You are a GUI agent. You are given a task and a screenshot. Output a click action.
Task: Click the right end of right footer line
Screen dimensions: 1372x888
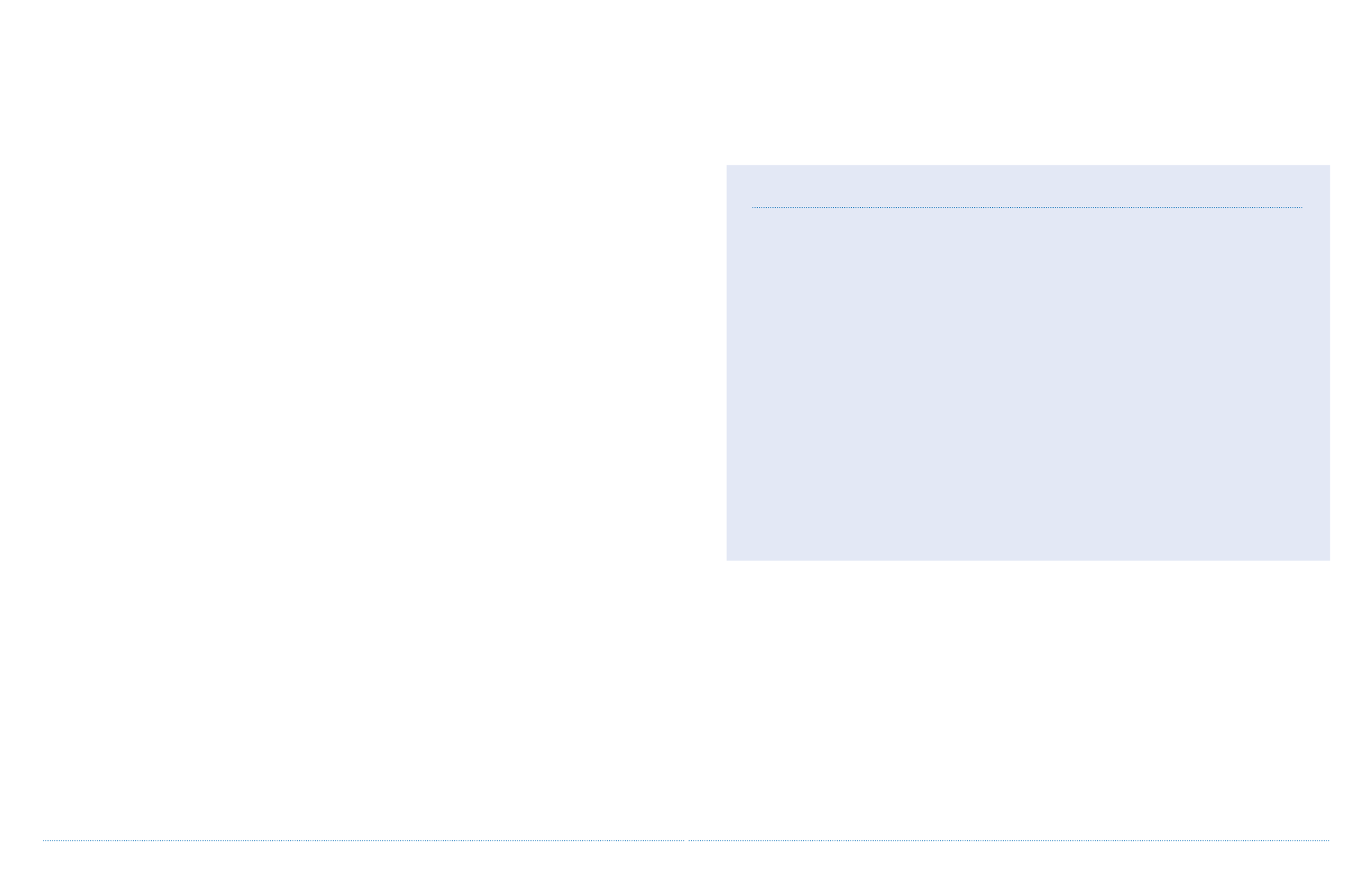pyautogui.click(x=1327, y=841)
